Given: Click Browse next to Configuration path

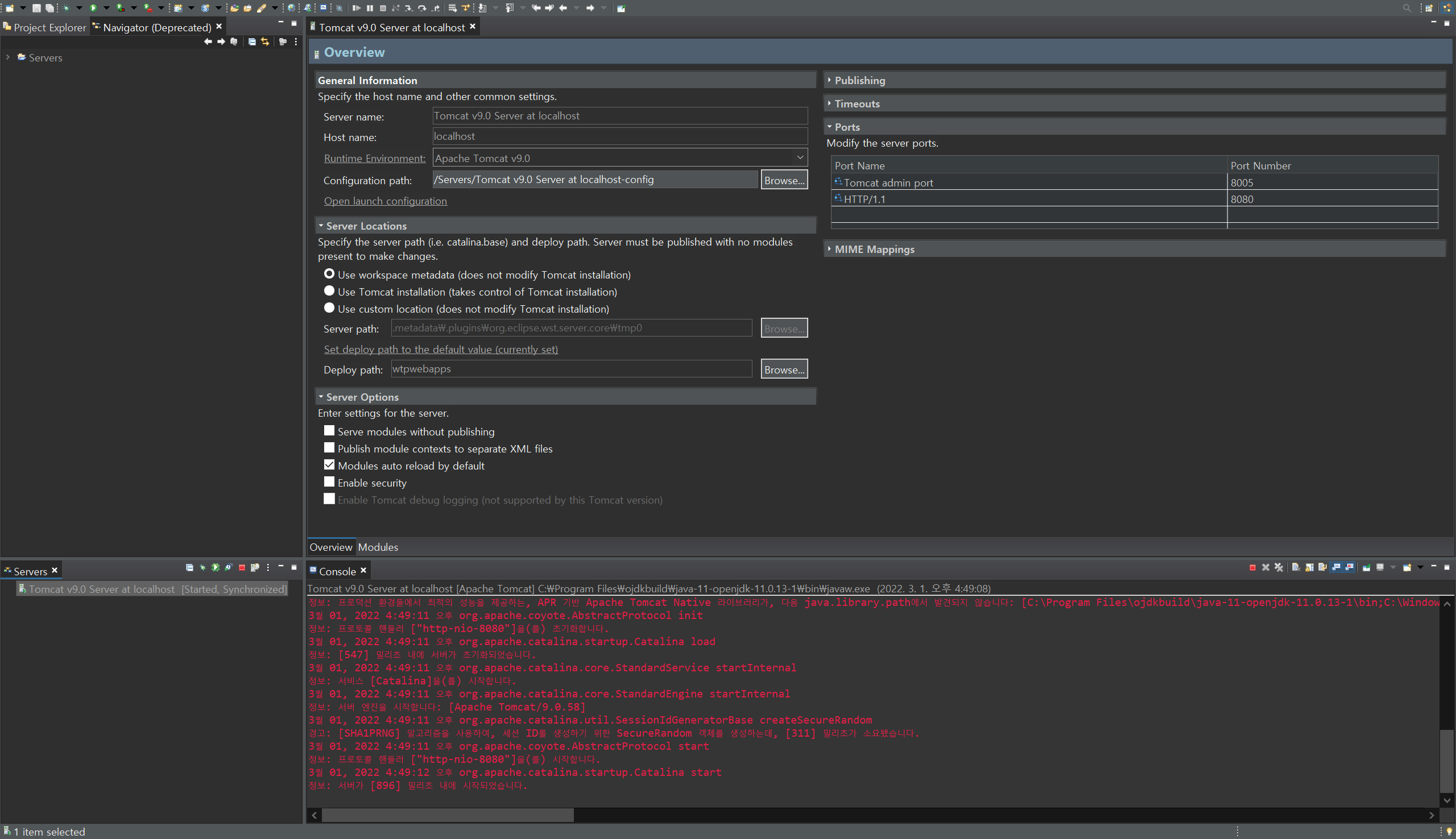Looking at the screenshot, I should point(783,180).
